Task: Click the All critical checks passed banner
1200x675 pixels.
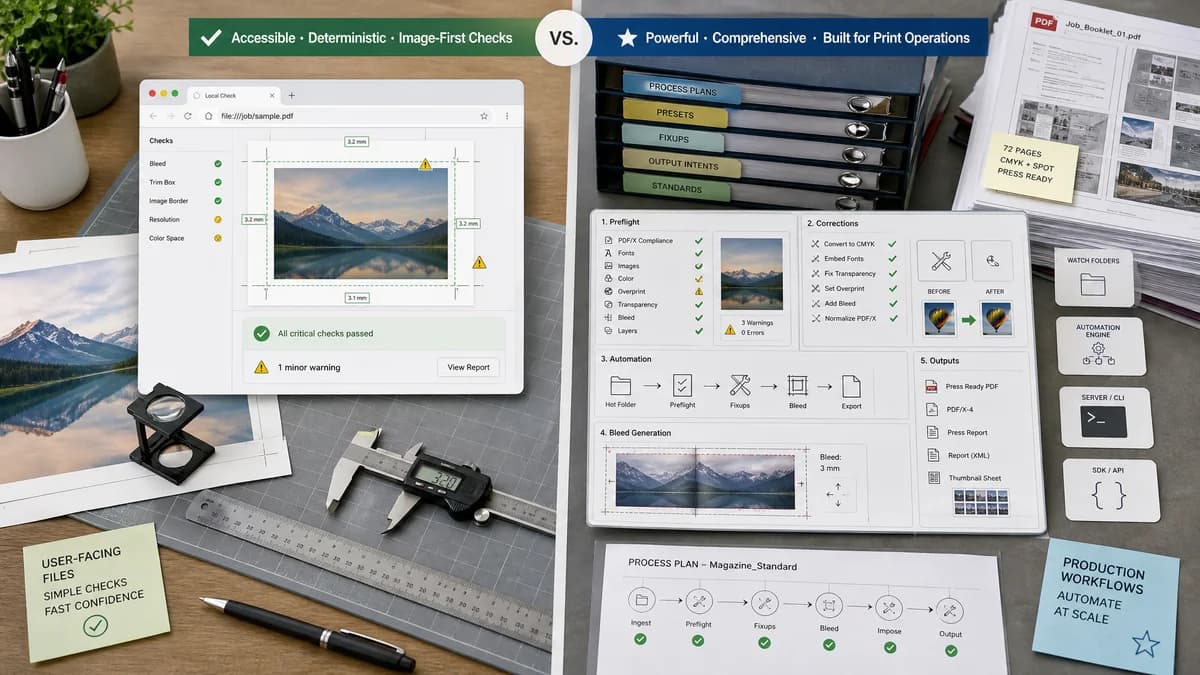Action: click(x=374, y=333)
